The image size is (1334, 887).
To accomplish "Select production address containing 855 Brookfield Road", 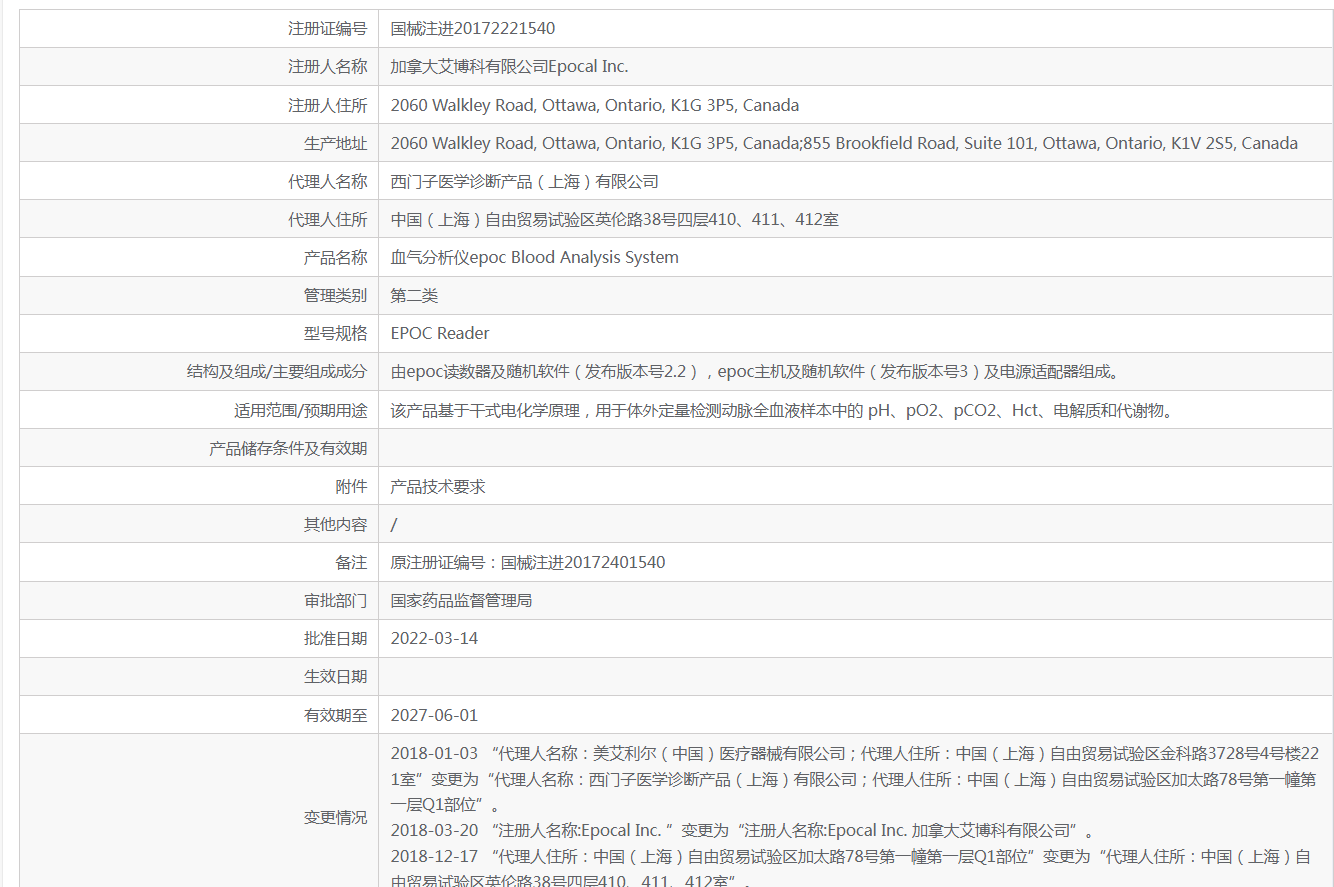I will coord(844,143).
